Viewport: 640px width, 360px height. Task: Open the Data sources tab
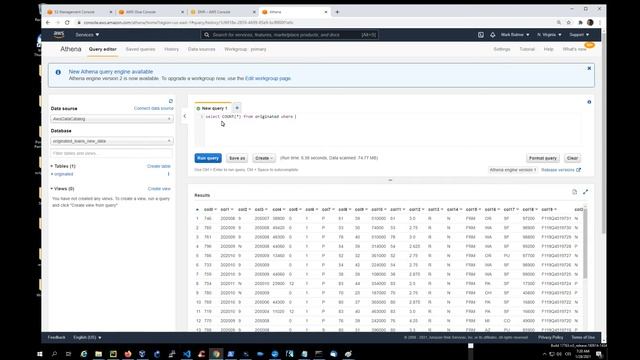click(202, 49)
